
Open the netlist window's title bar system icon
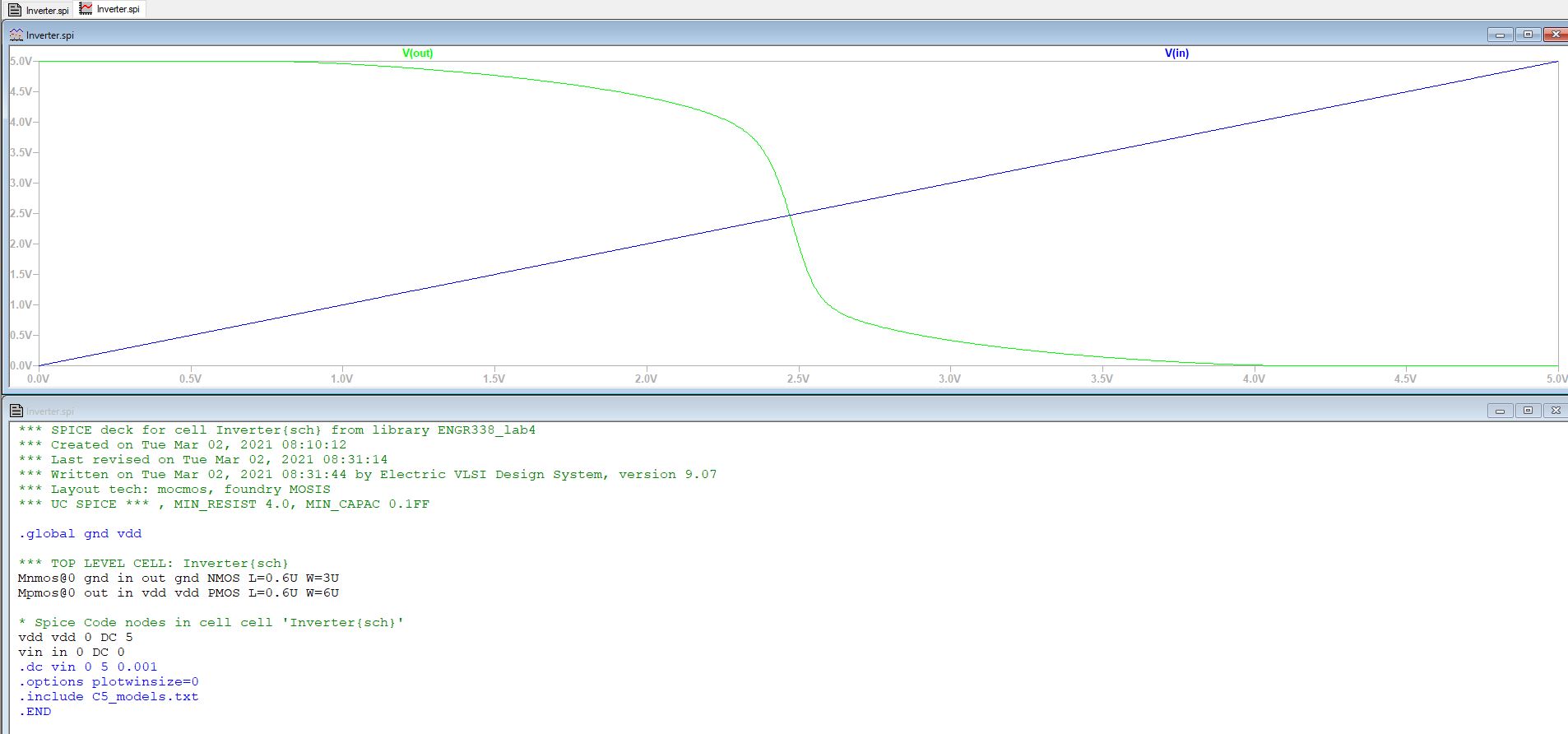click(x=16, y=411)
